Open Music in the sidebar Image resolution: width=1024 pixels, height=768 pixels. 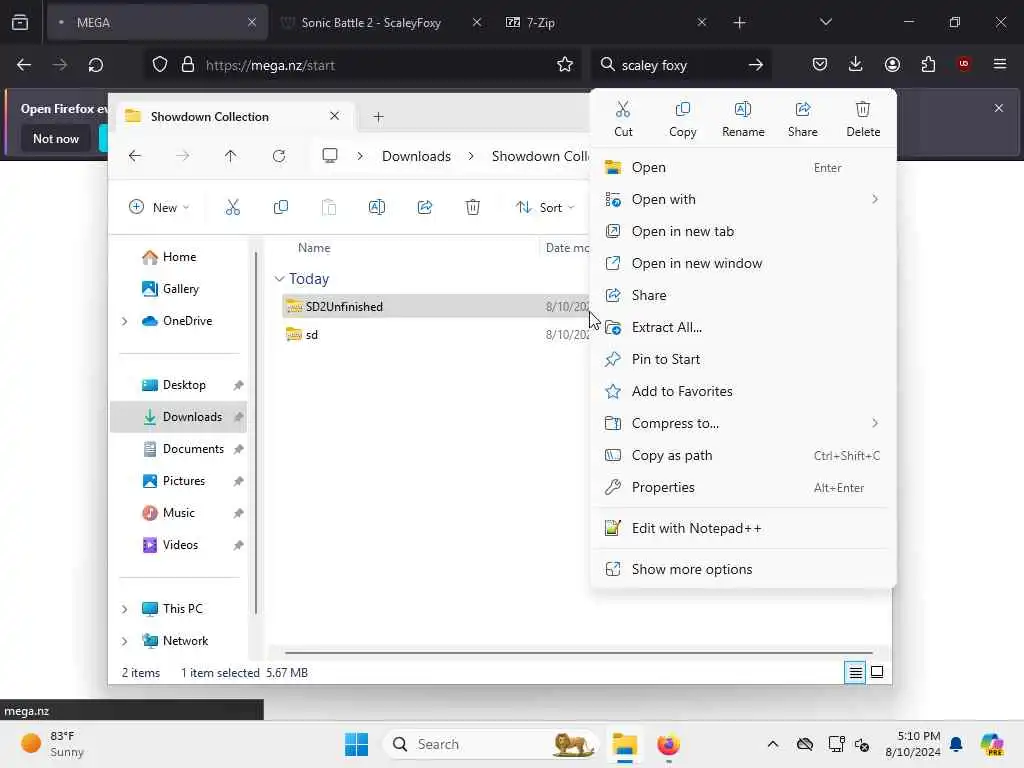point(178,513)
